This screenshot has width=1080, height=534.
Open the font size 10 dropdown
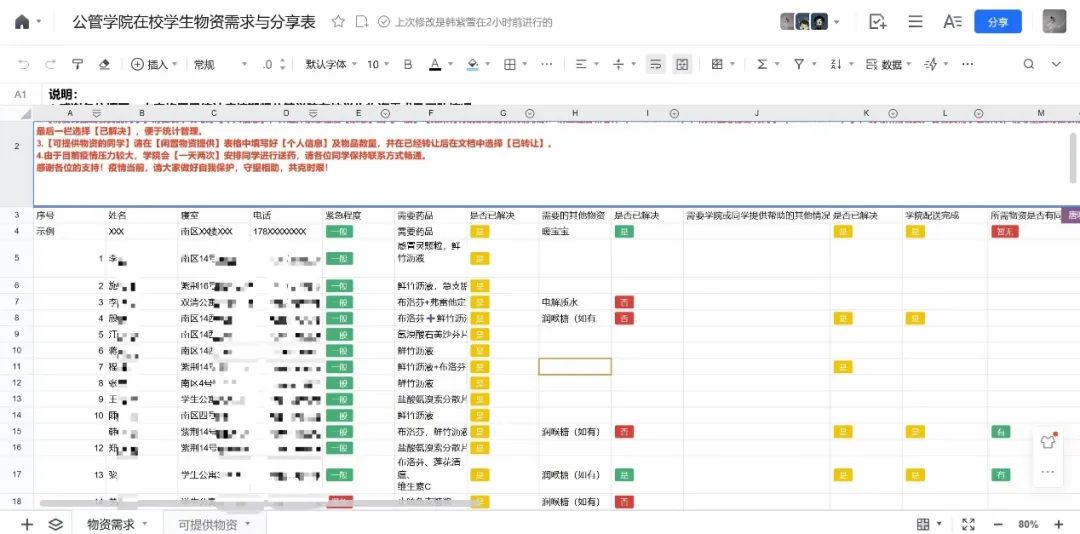378,64
